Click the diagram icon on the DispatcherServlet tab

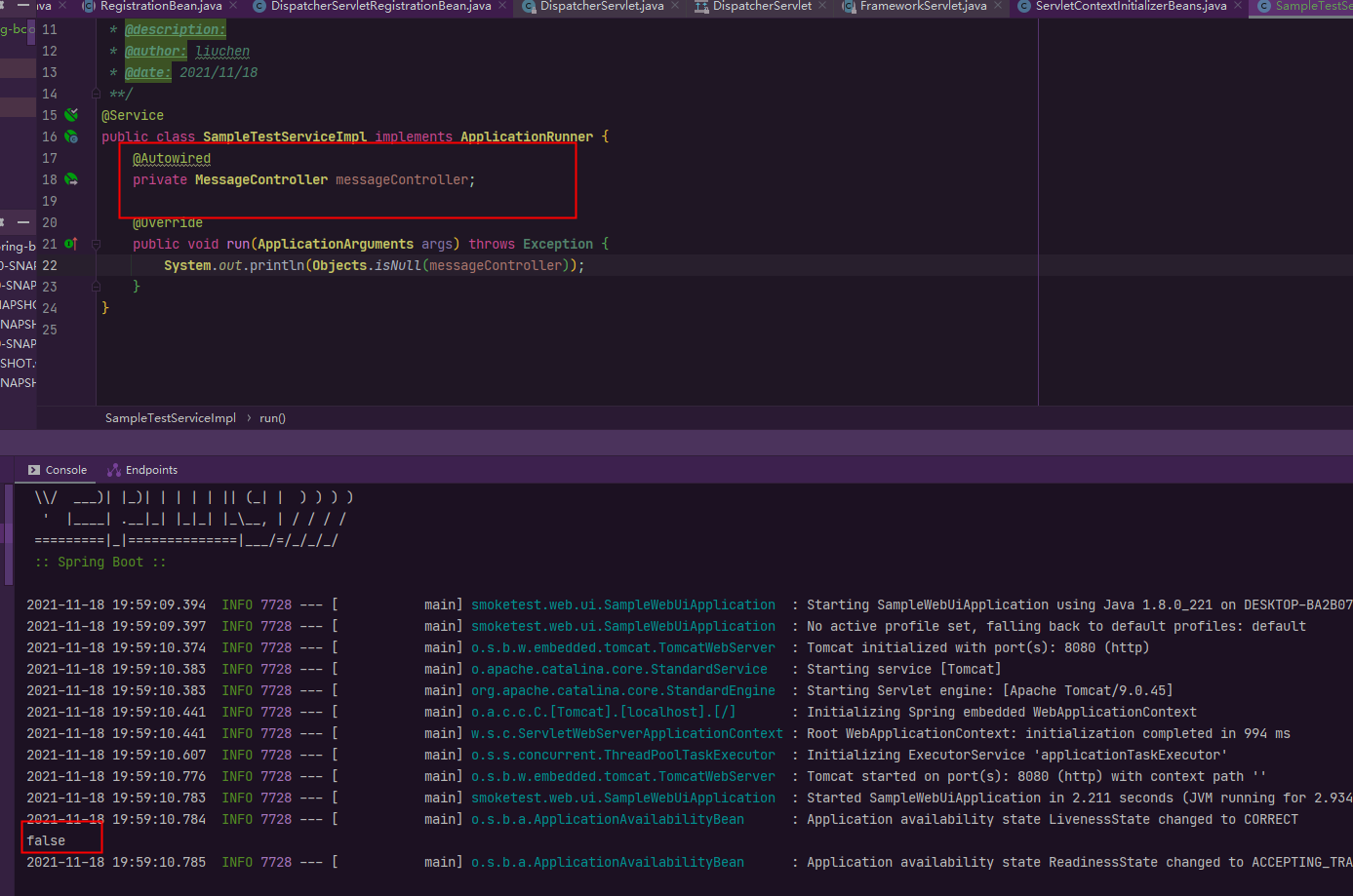(701, 6)
